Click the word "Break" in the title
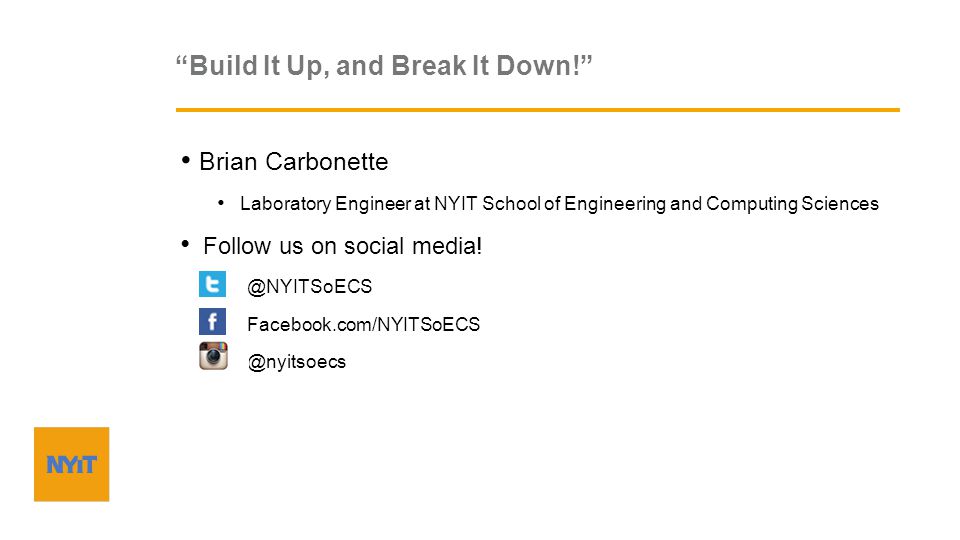Screen dimensions: 960x540 (x=429, y=66)
